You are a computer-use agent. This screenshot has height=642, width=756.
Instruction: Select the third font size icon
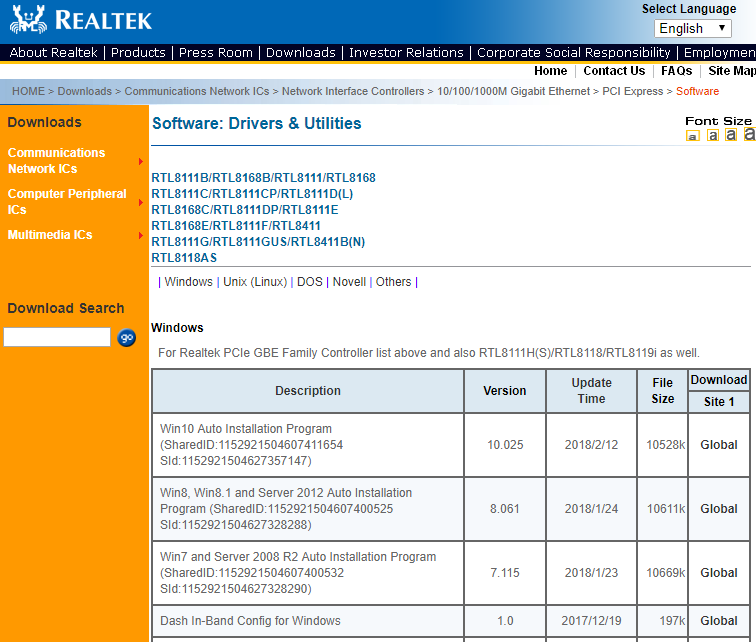[731, 134]
